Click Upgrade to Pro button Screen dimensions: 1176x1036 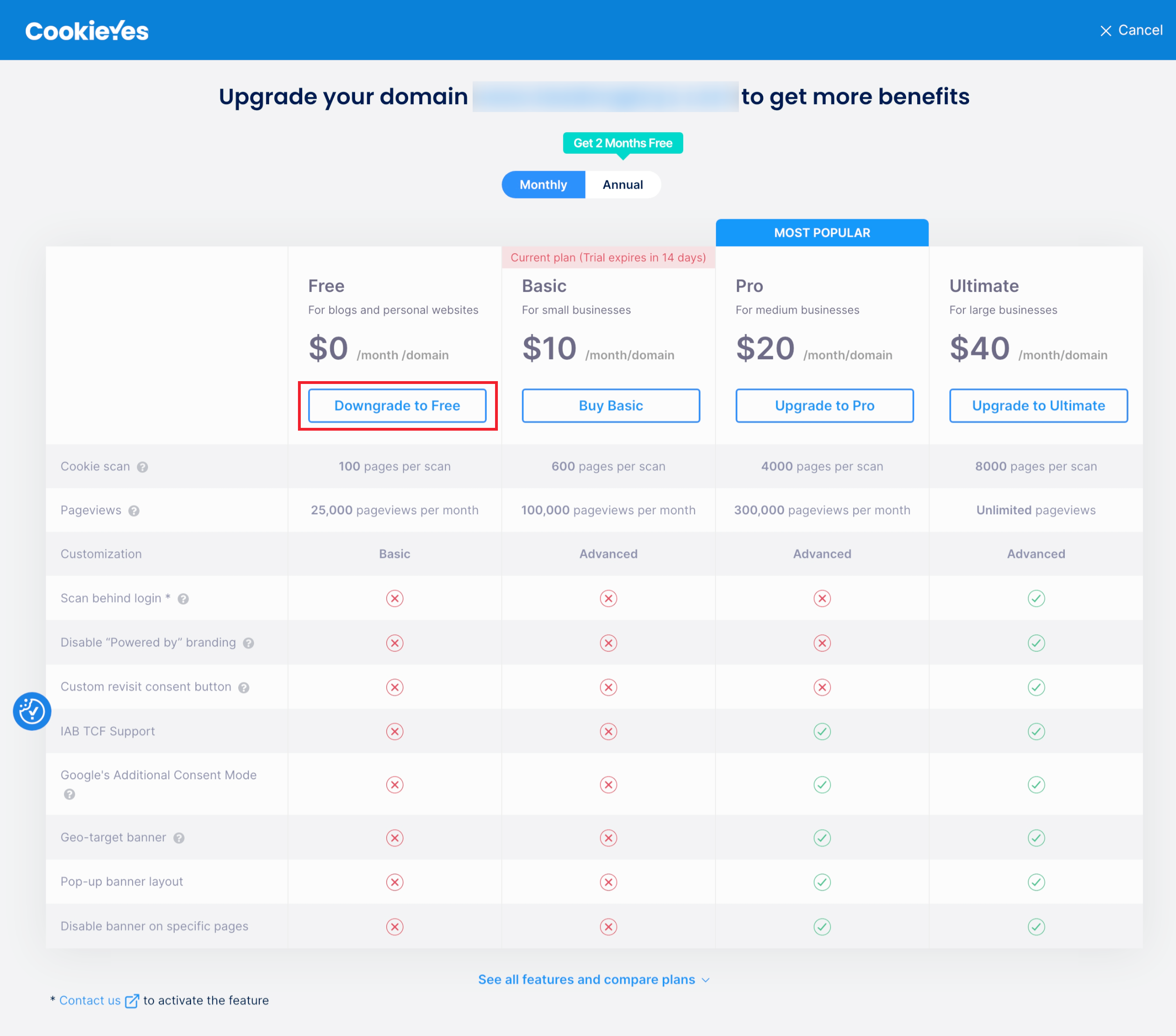(x=824, y=406)
